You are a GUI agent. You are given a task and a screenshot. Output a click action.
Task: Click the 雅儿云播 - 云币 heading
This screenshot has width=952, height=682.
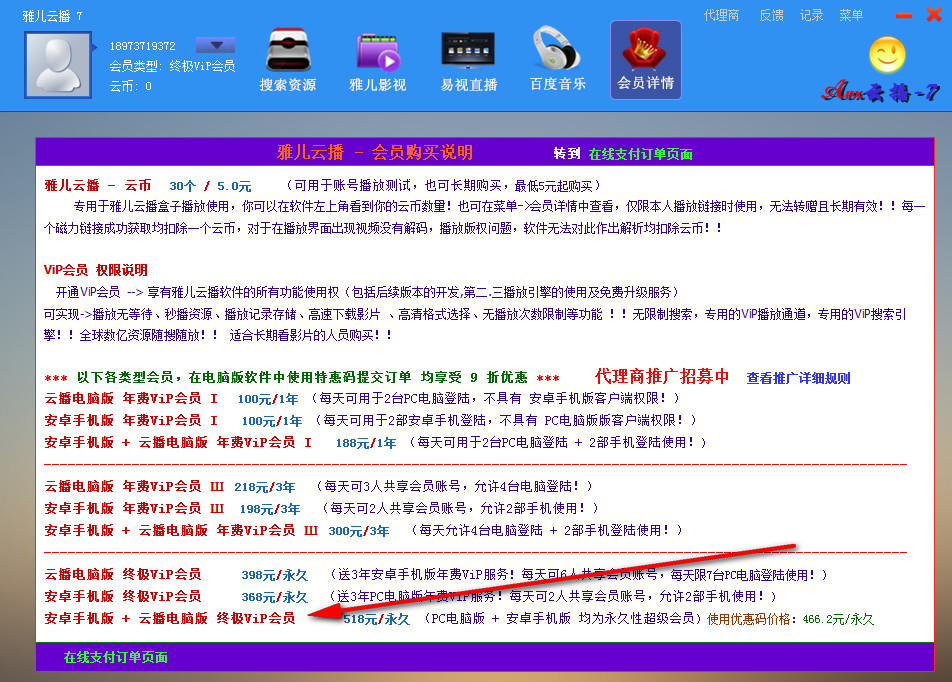[x=98, y=185]
